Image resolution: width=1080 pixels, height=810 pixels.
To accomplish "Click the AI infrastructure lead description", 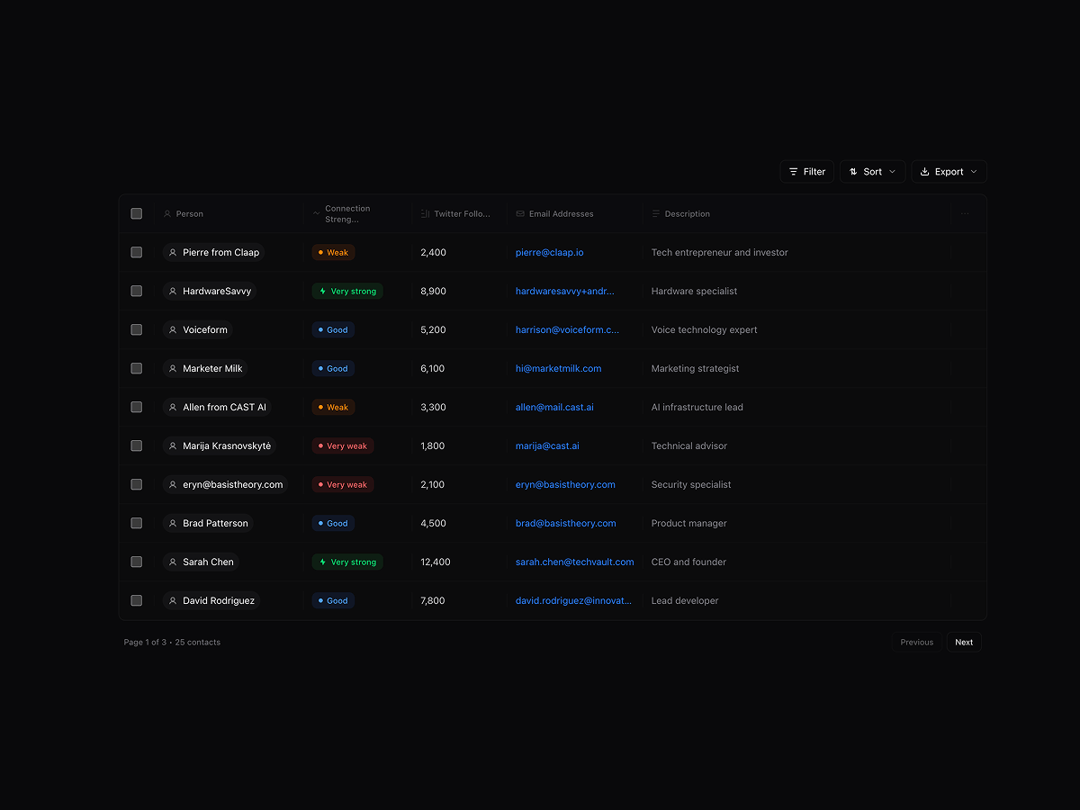I will [x=697, y=407].
